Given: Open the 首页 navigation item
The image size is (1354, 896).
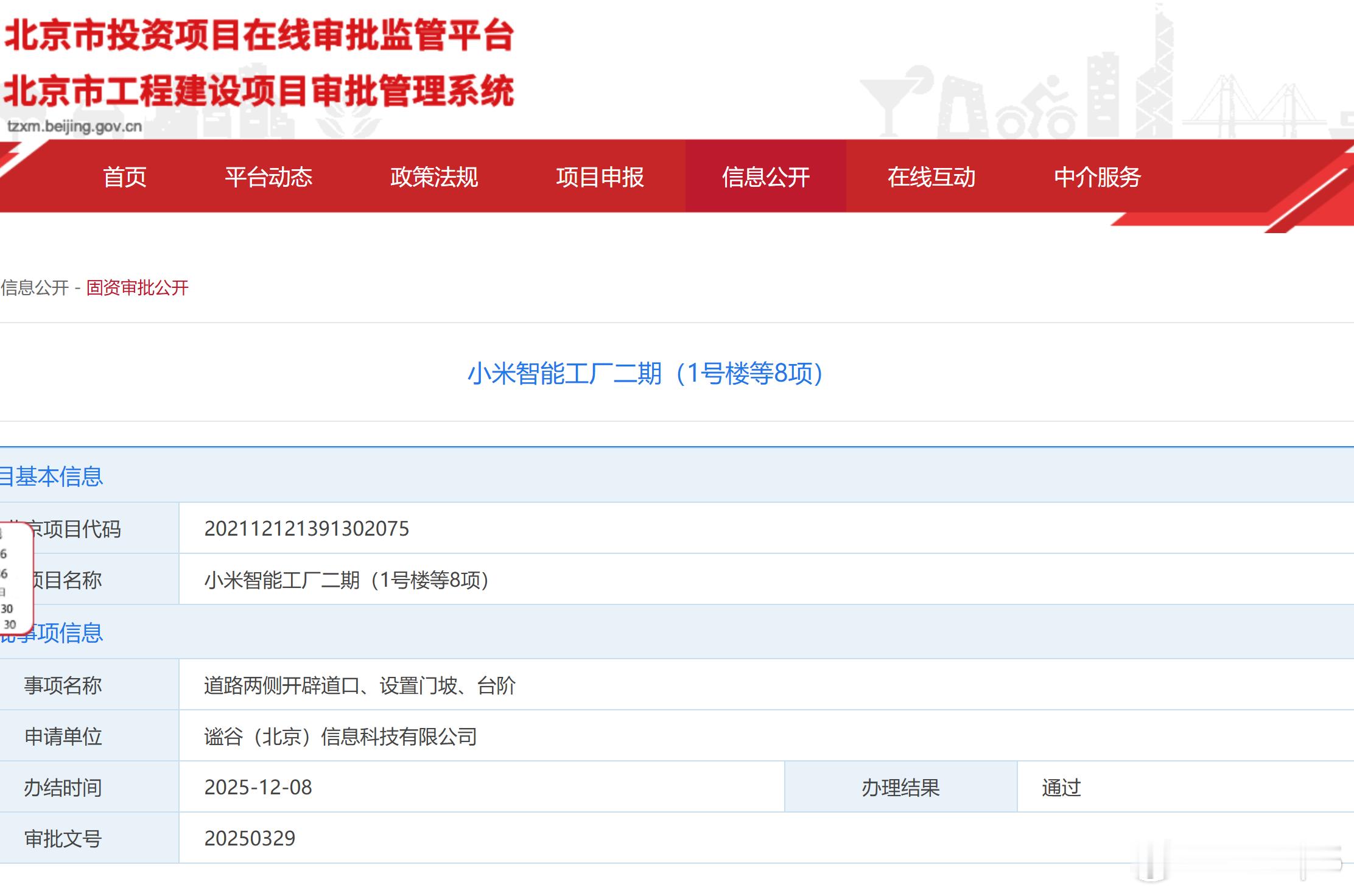Looking at the screenshot, I should (125, 177).
